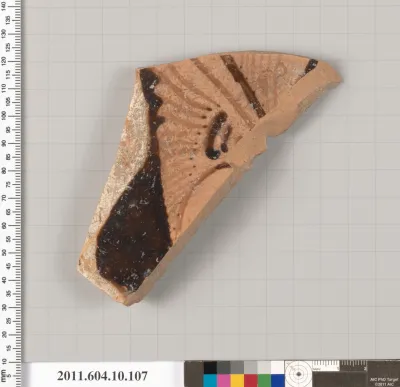The height and width of the screenshot is (387, 400).
Task: Click the circular focus target bullseye
Action: tap(299, 374)
